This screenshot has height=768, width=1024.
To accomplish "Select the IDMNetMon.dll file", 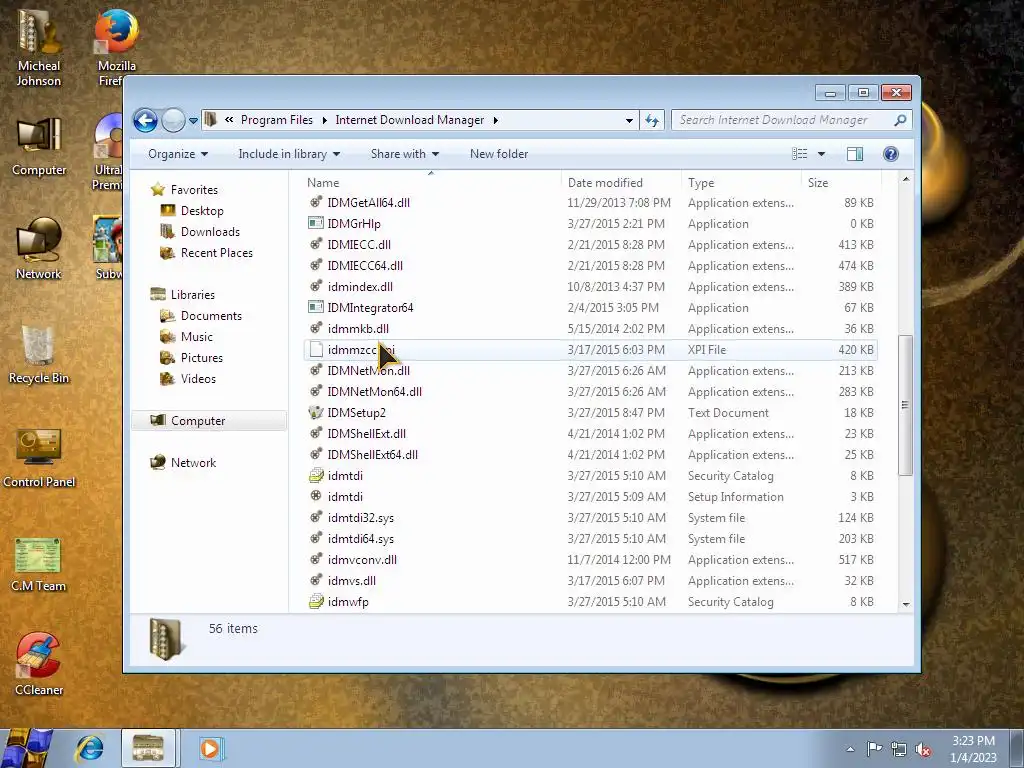I will point(368,371).
